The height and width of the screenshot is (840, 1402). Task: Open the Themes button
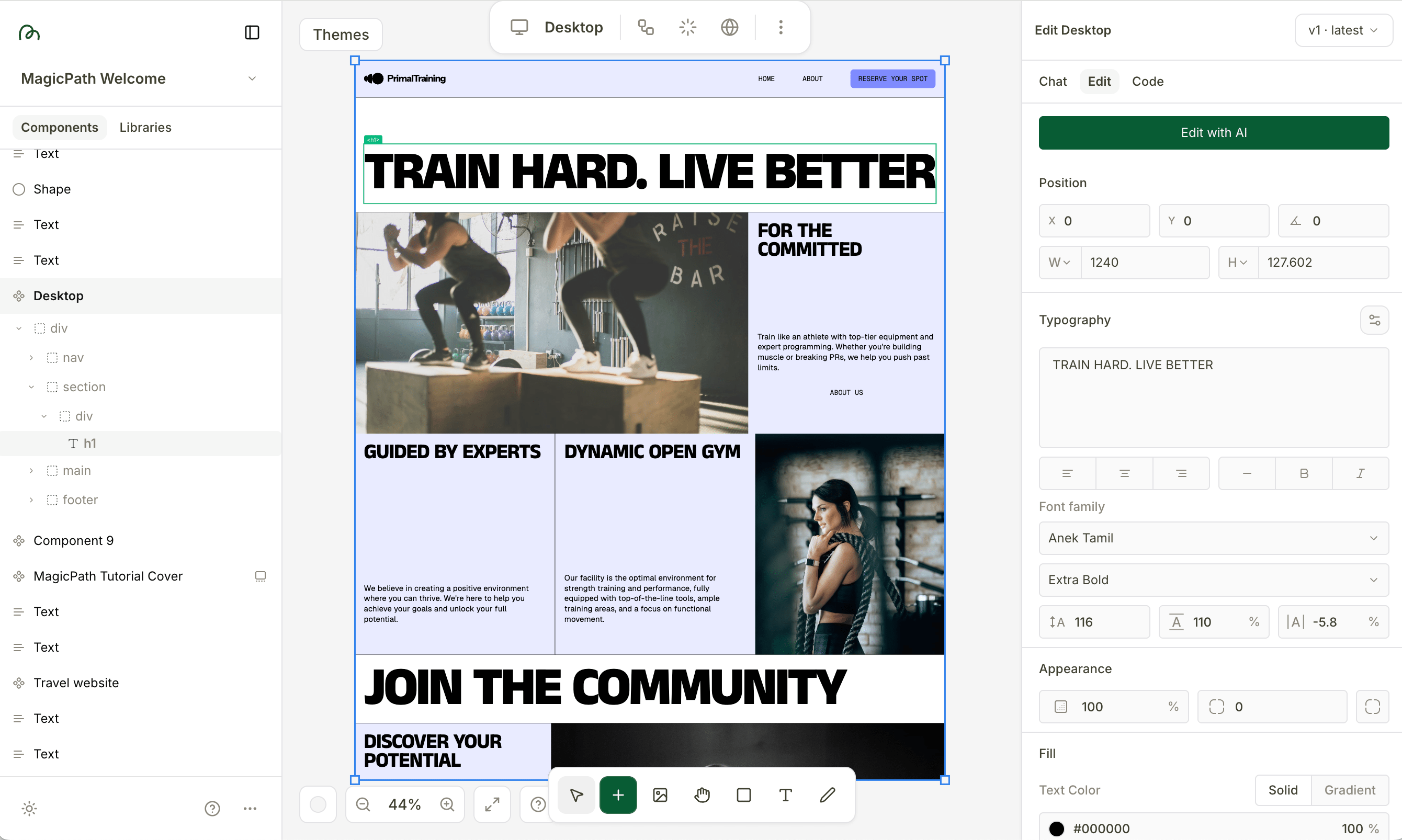click(x=341, y=35)
